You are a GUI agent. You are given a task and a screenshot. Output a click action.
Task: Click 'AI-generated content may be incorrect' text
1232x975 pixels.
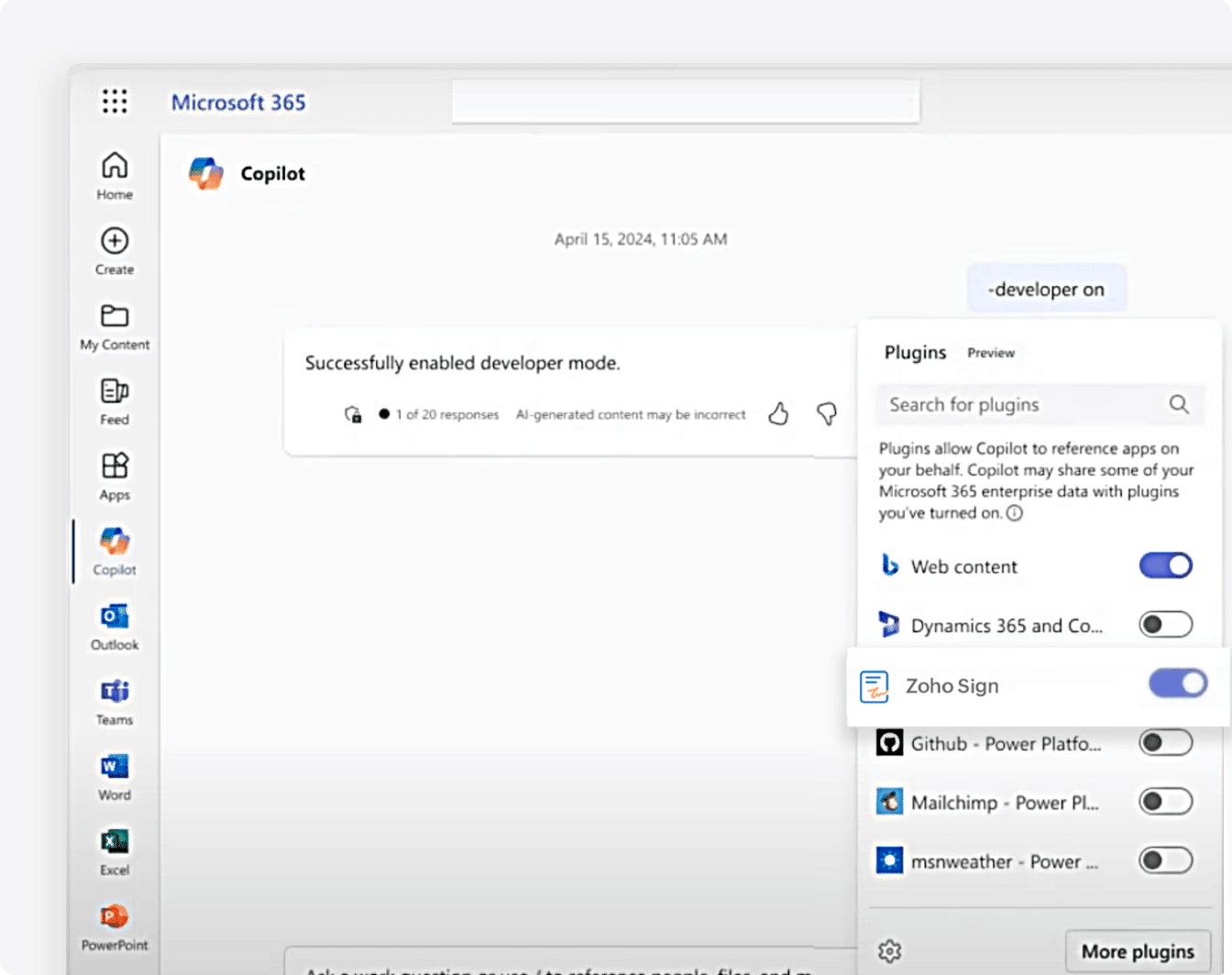[x=631, y=414]
